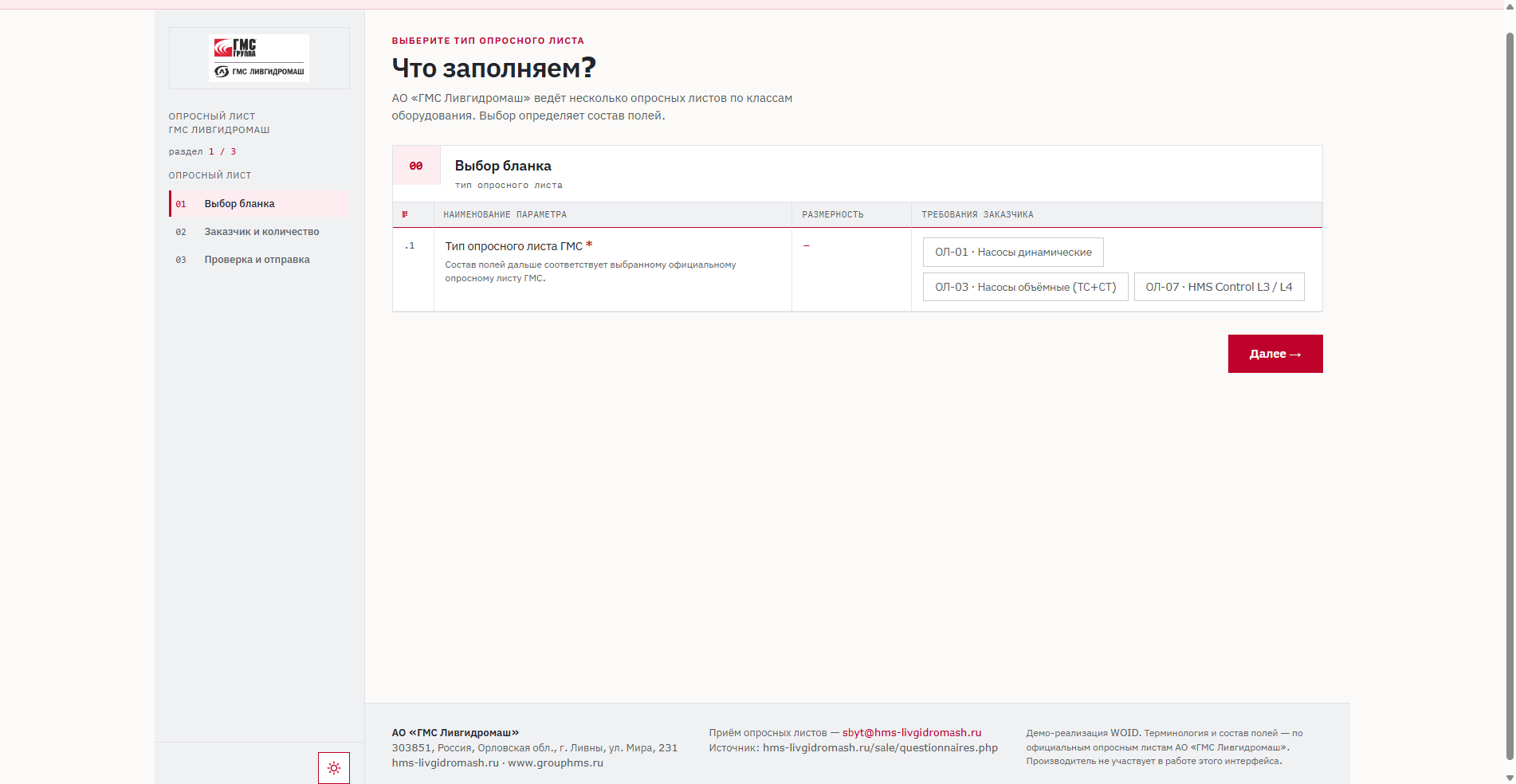
Task: Open the 'Выбор бланка' sidebar step
Action: 260,204
